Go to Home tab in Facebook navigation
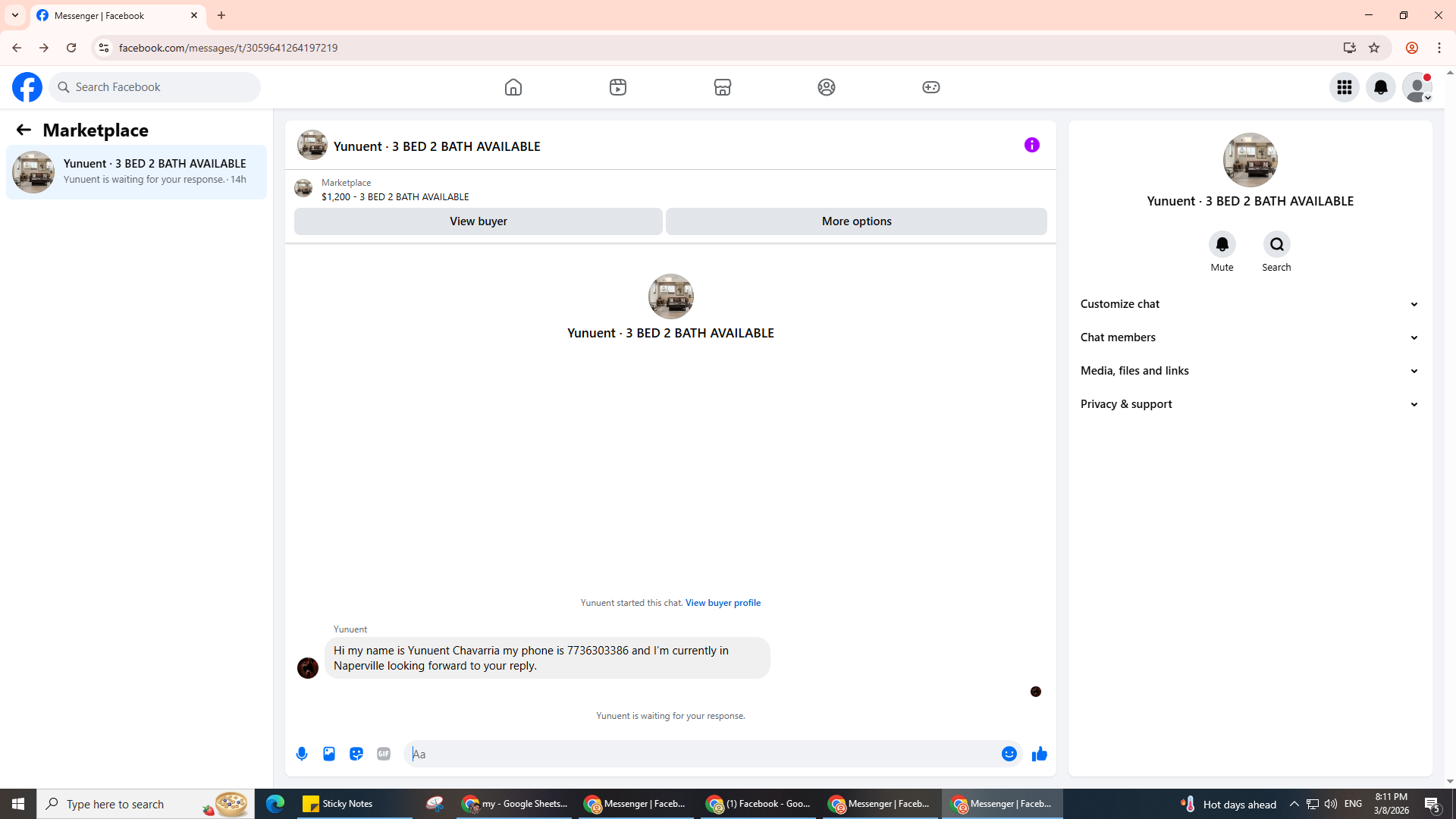 pos(513,87)
